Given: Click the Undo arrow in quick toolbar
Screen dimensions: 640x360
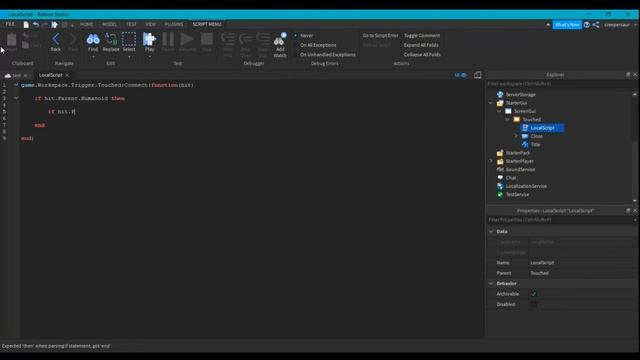Looking at the screenshot, I should click(x=36, y=24).
